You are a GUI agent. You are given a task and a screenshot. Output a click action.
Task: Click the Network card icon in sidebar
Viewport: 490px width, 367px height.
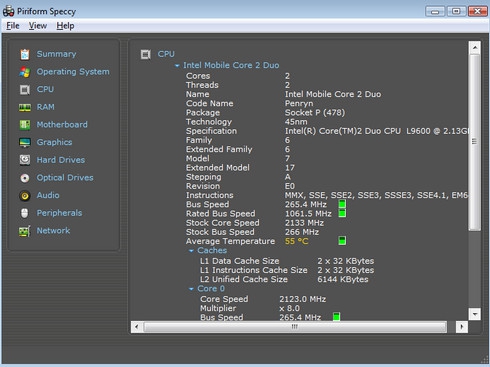(x=25, y=231)
